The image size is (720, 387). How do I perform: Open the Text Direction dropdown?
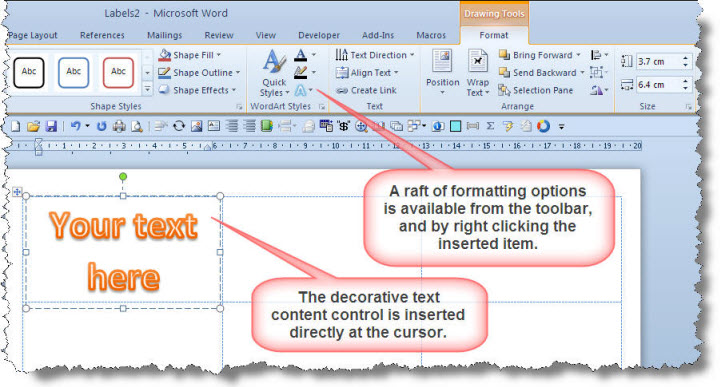[375, 55]
